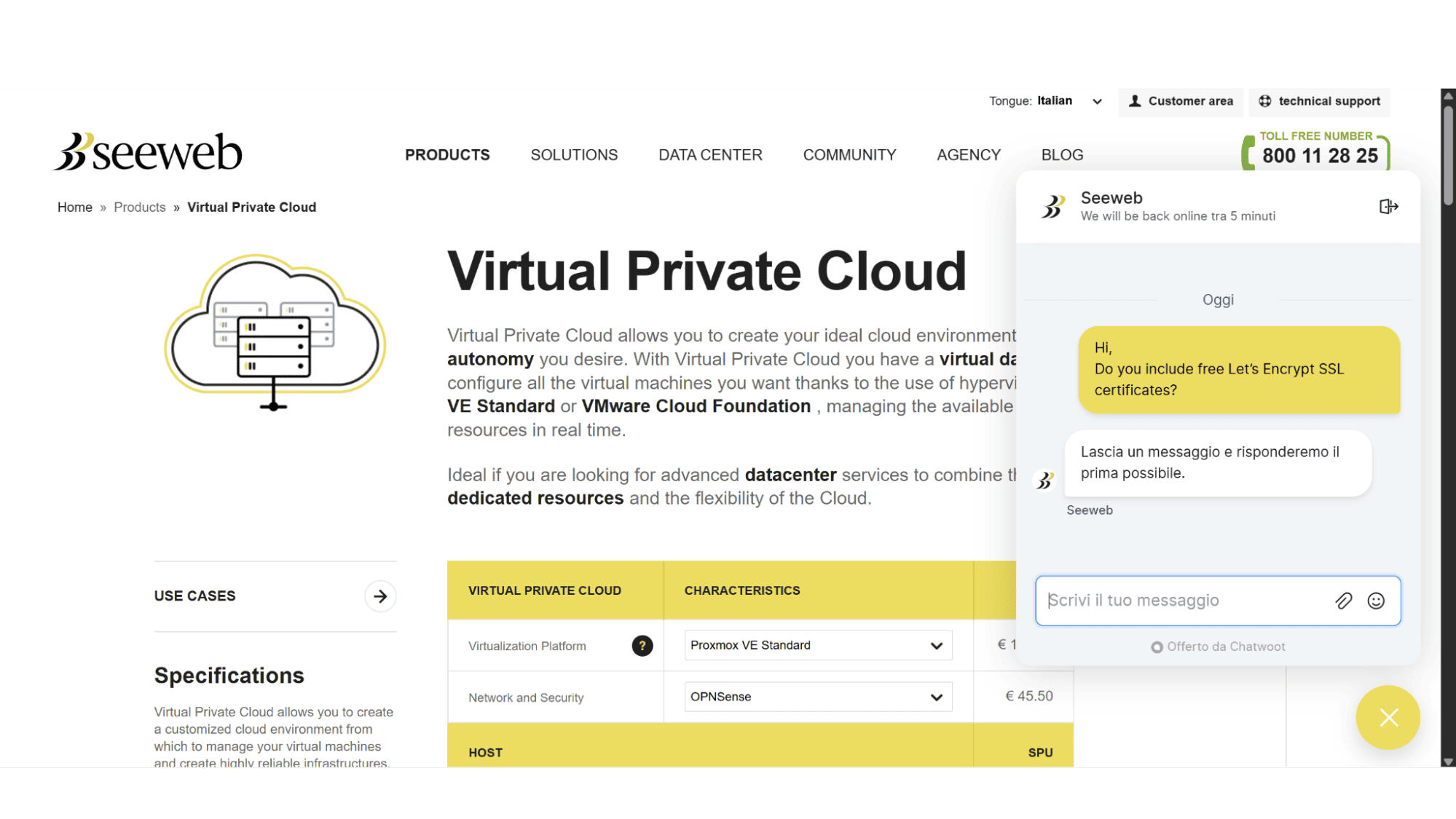Click the USE CASES label
This screenshot has width=1456, height=819.
195,596
